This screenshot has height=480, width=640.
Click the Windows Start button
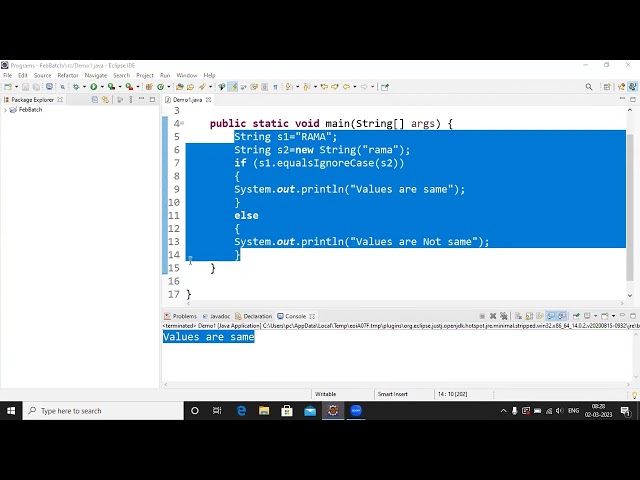[x=12, y=410]
